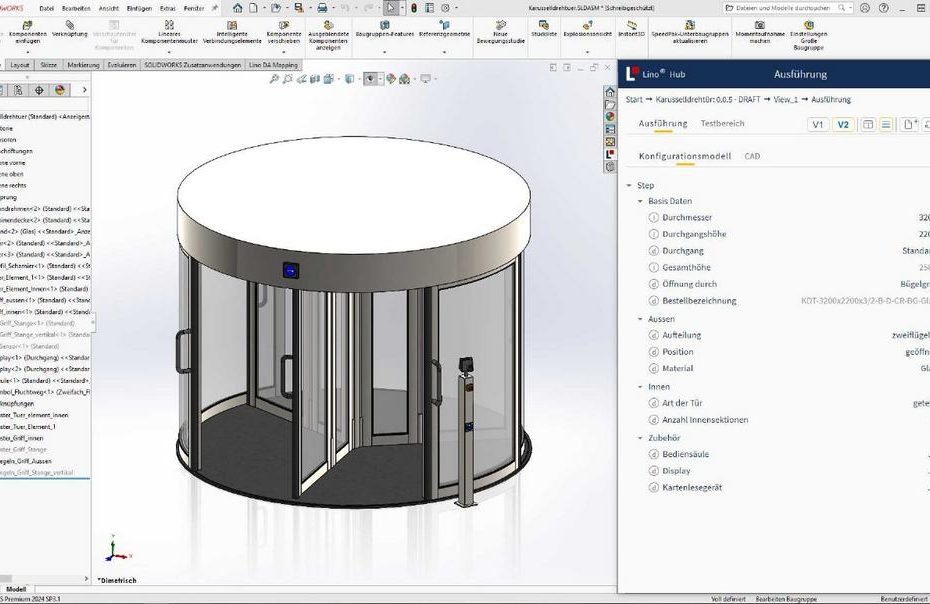The width and height of the screenshot is (930, 604).
Task: Click Momentaufnahme machen camera icon
Action: click(x=761, y=25)
